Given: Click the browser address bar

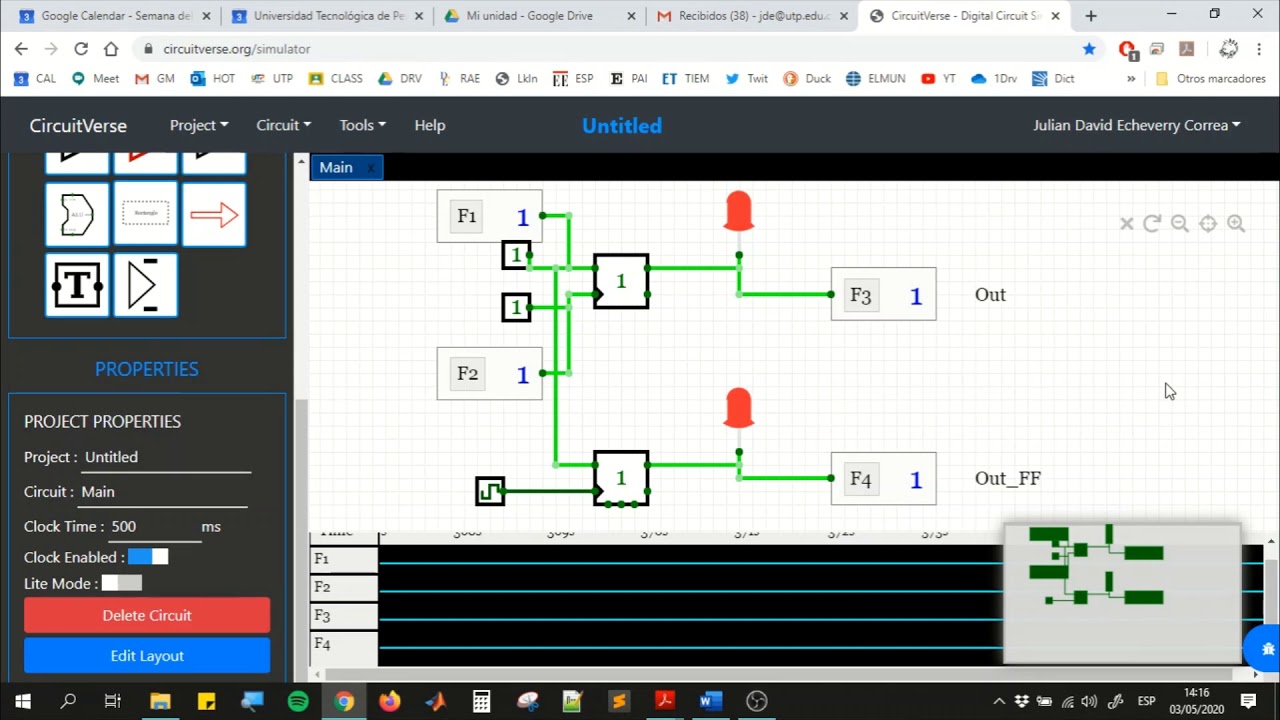Looking at the screenshot, I should point(610,49).
